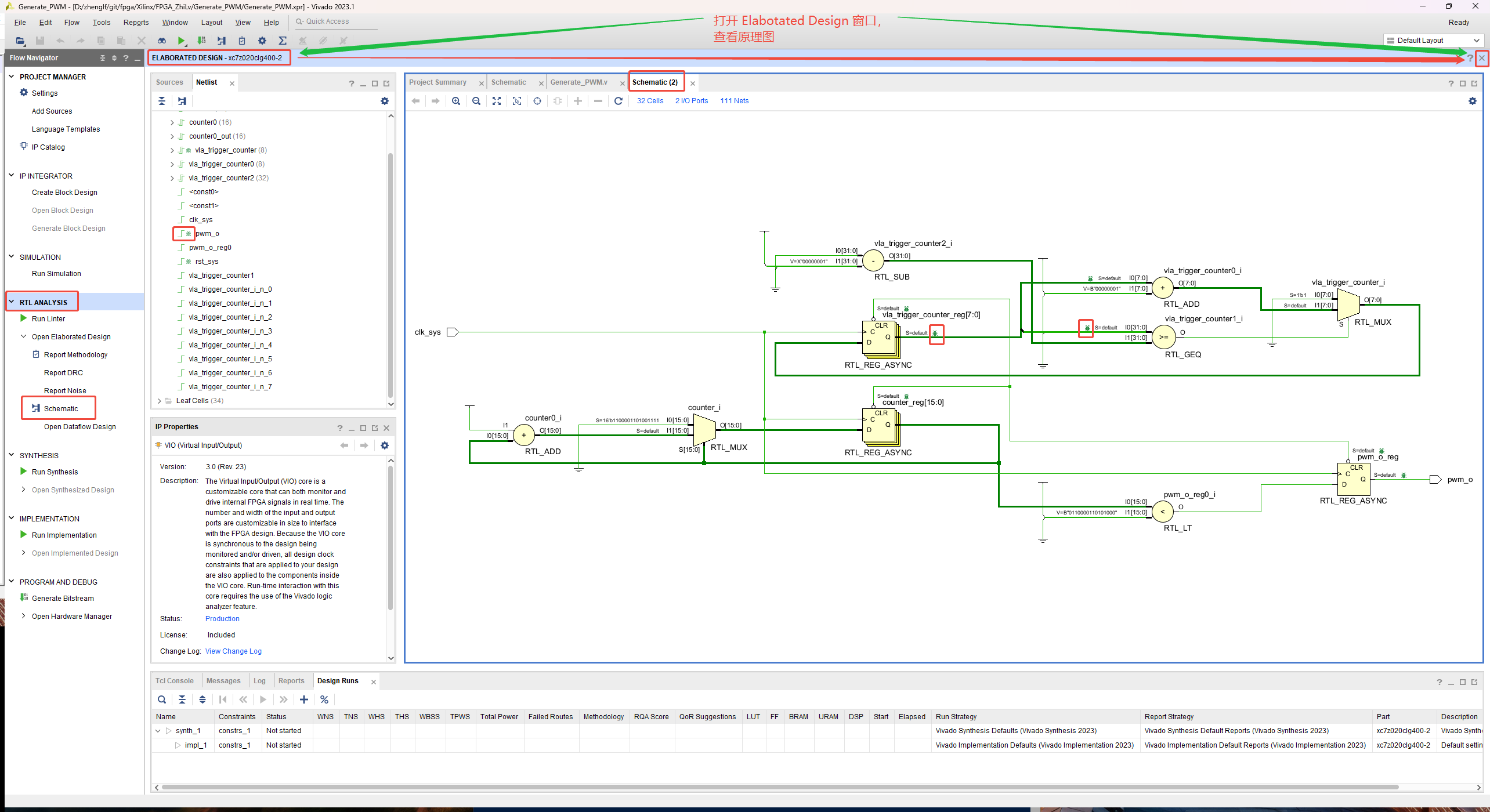This screenshot has height=812, width=1490.
Task: Click the Generate Bitstream toolbar icon
Action: point(201,41)
